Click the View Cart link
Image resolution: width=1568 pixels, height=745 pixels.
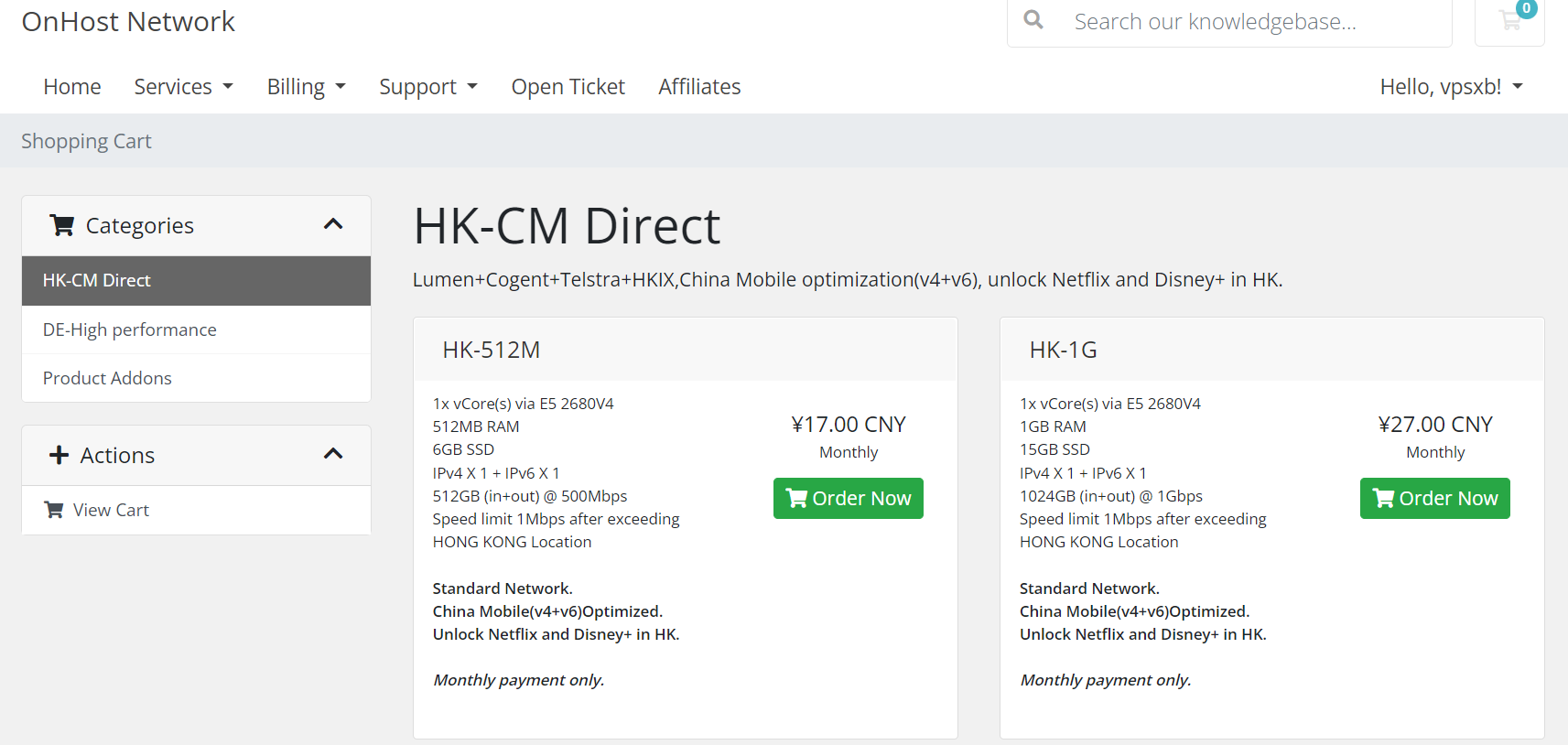click(196, 510)
